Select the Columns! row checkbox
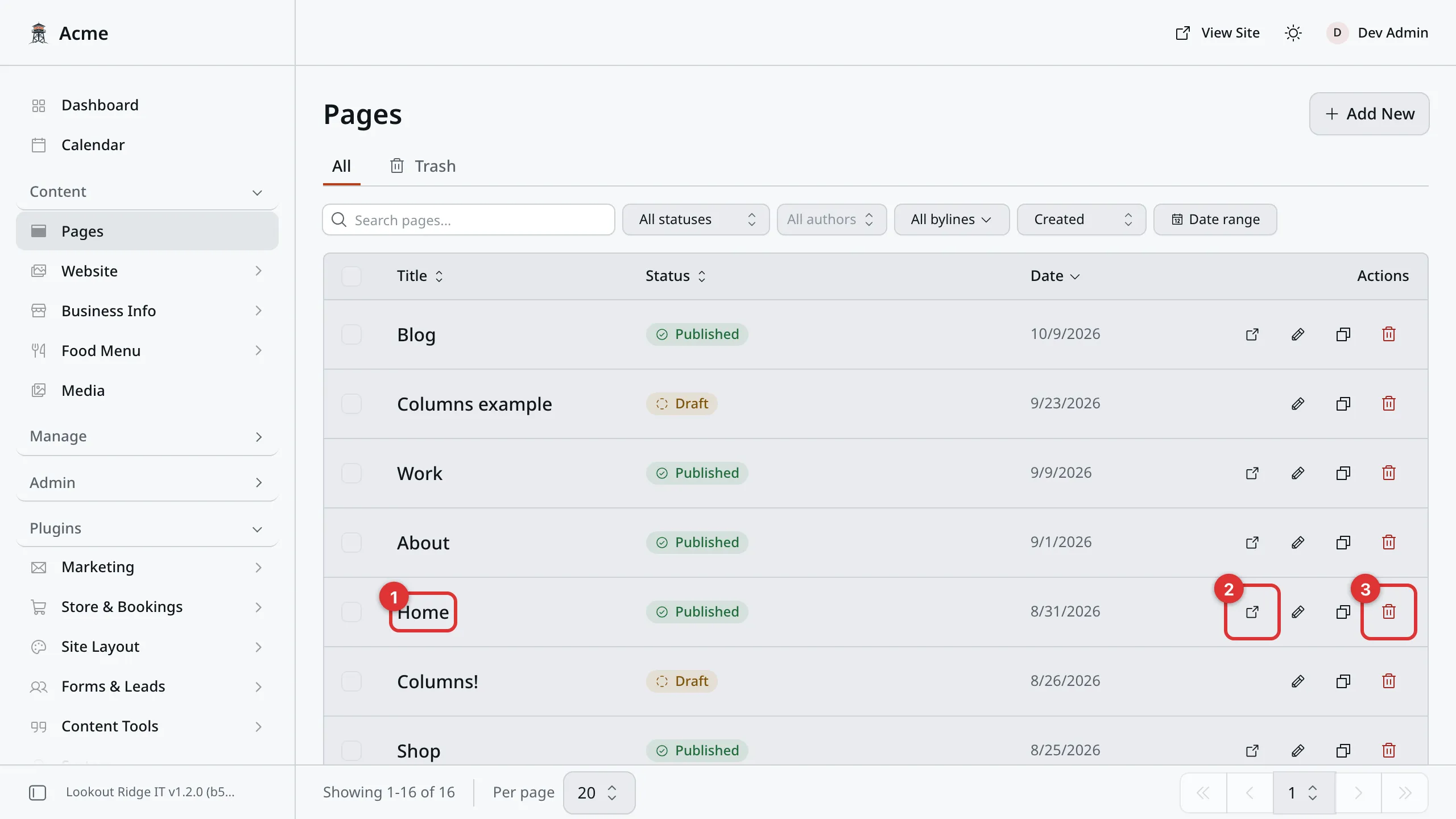The width and height of the screenshot is (1456, 819). 351,681
